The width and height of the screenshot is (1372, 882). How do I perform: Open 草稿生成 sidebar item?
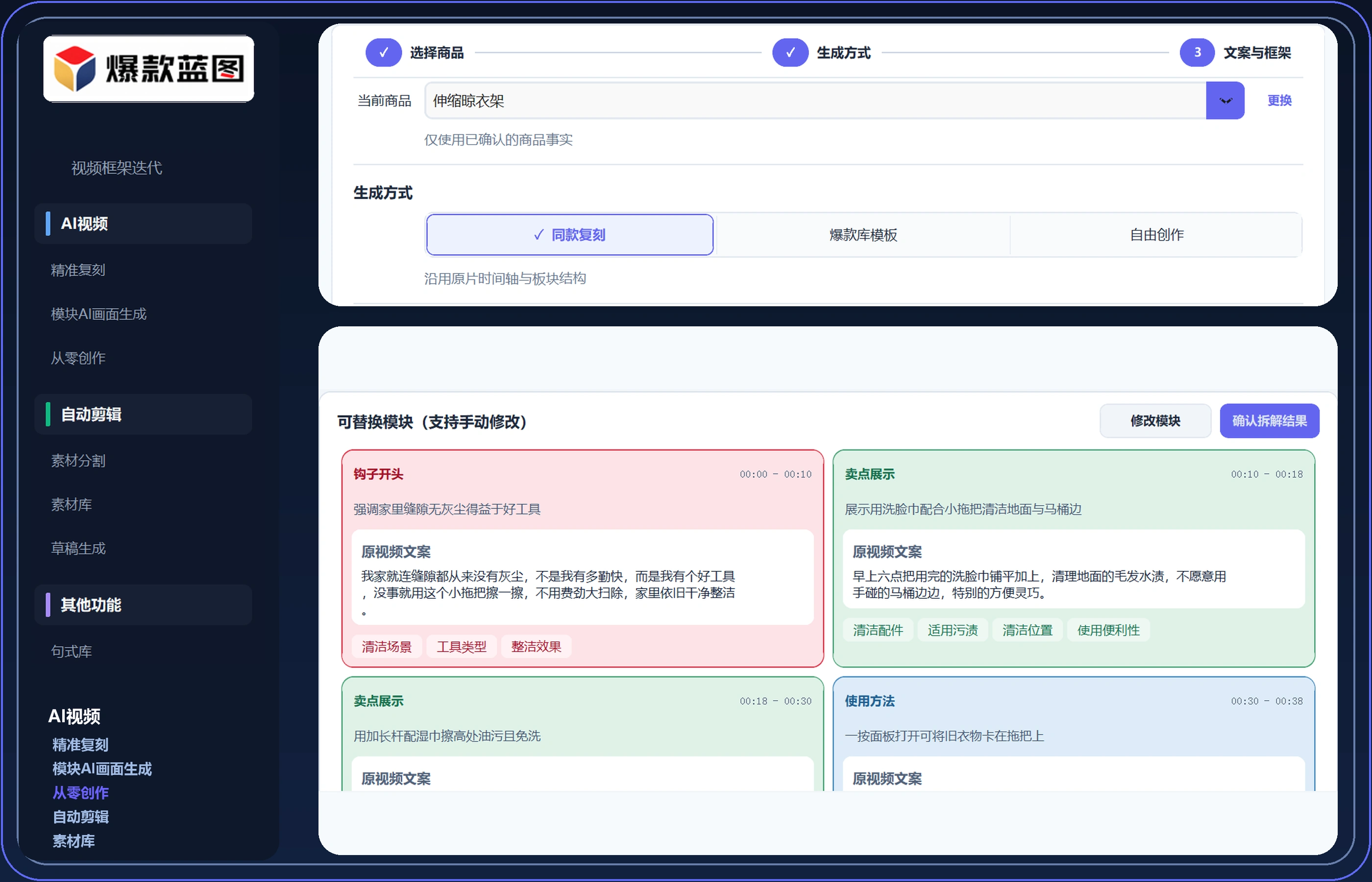[78, 549]
